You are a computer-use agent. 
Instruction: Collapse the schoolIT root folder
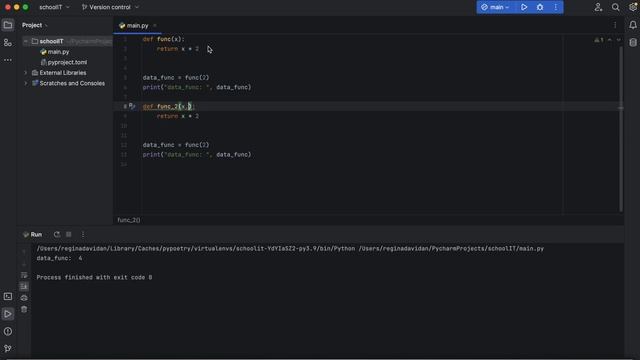[26, 41]
